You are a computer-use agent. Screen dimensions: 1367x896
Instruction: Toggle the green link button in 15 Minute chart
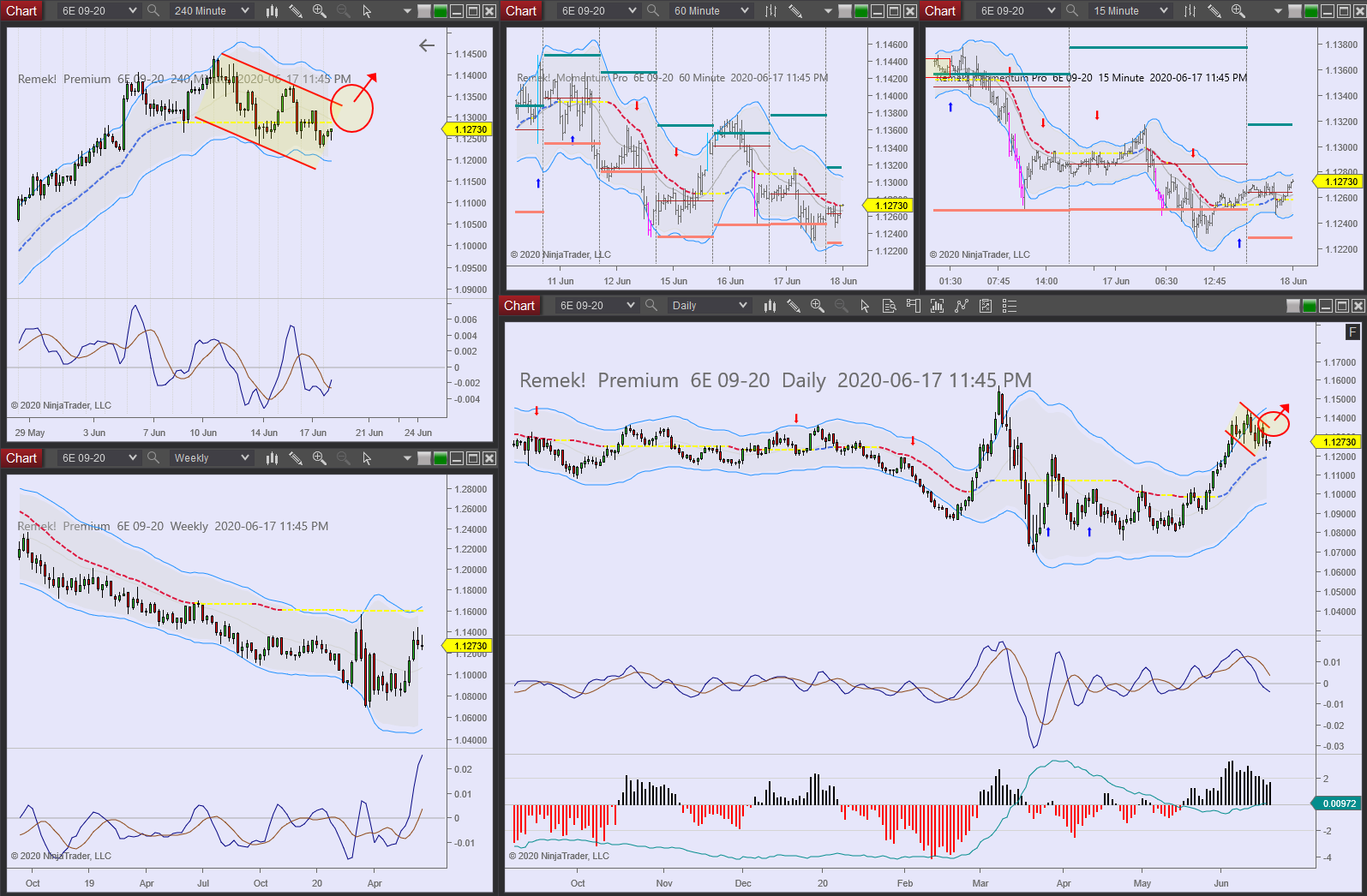pos(1311,11)
